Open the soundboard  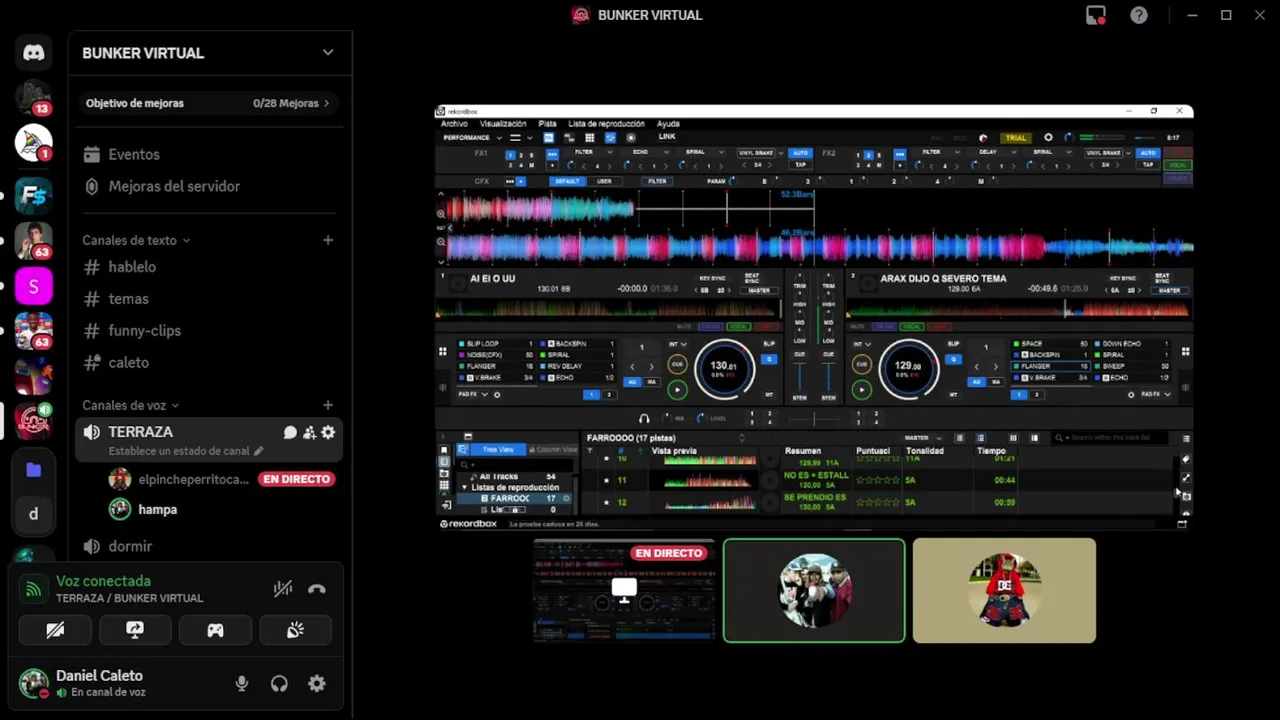[295, 630]
